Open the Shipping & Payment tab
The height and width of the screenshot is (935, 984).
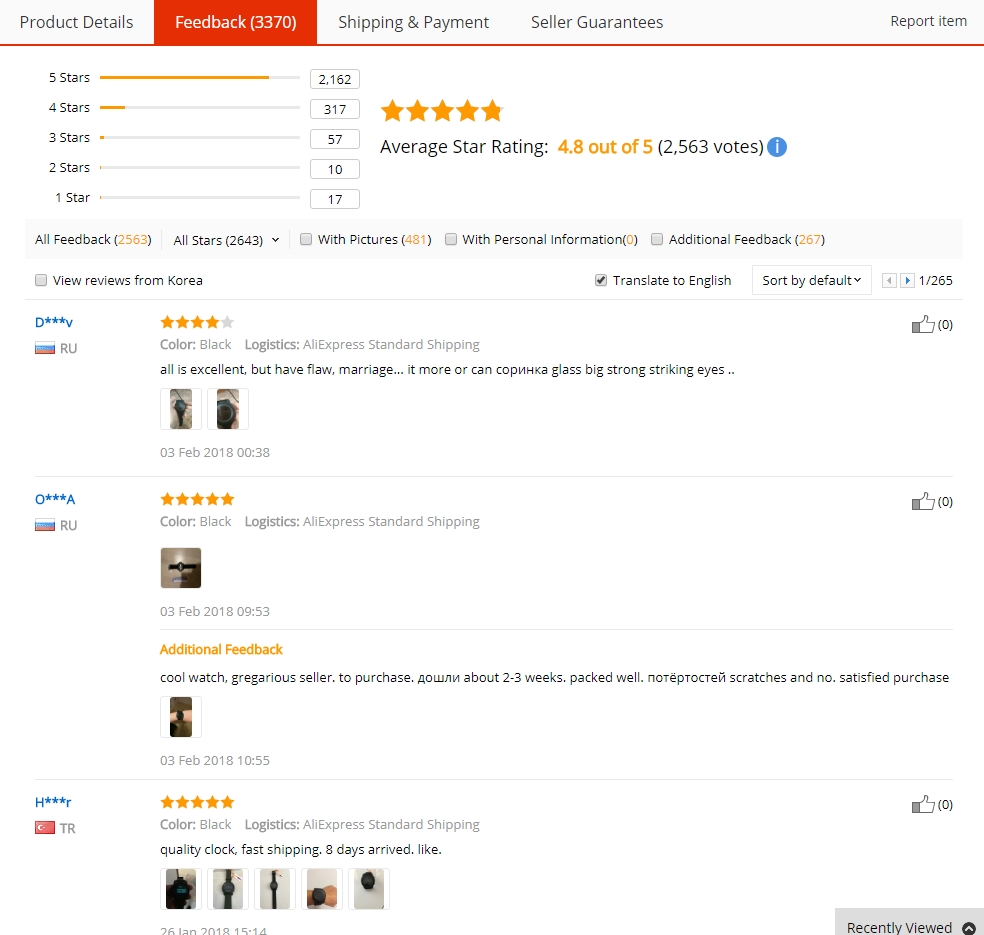click(413, 22)
